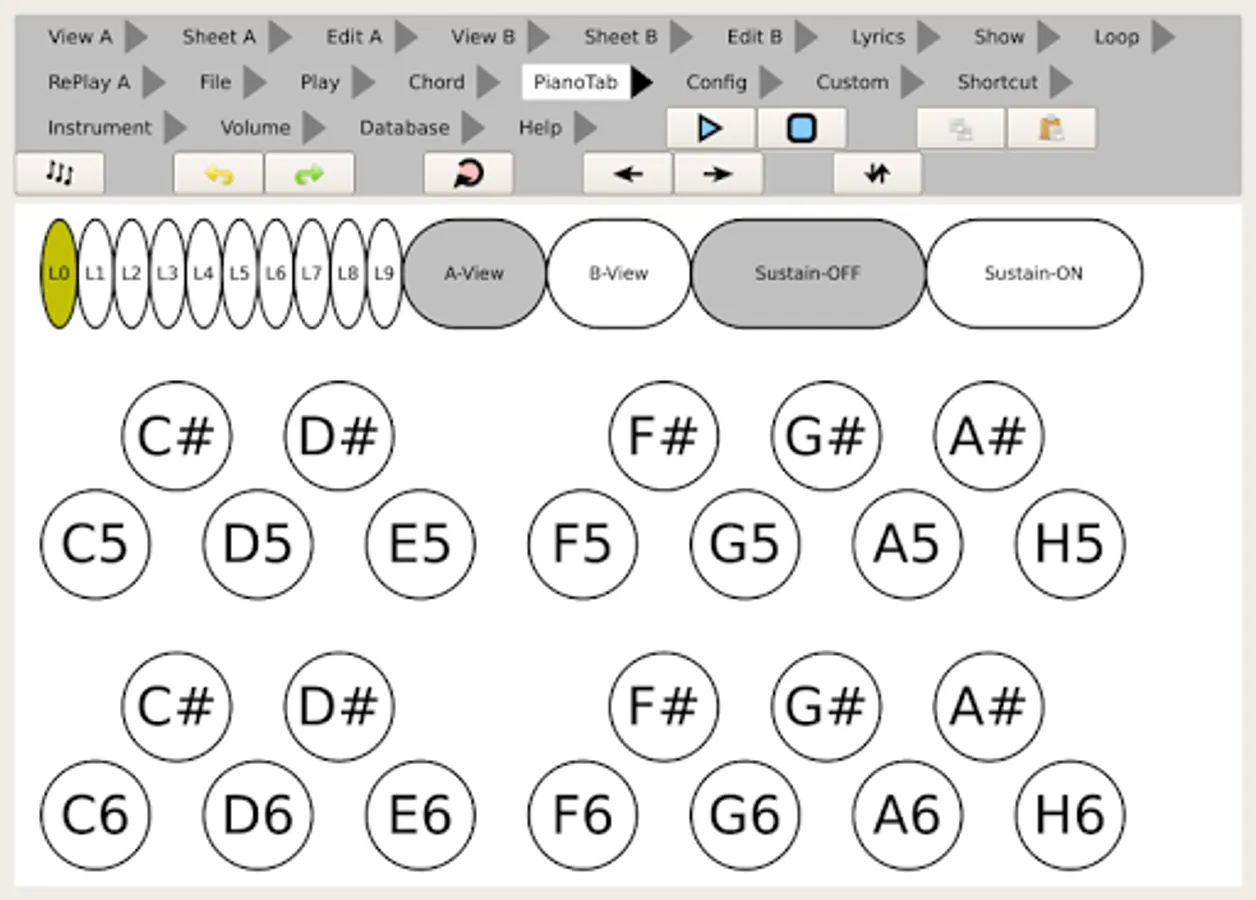Select the L6 layer oval
This screenshot has height=900, width=1256.
point(276,274)
